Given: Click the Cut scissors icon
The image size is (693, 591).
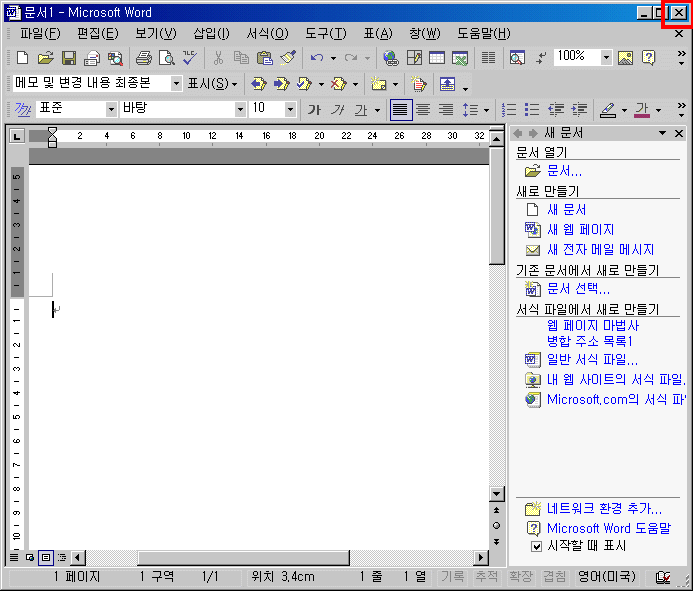Looking at the screenshot, I should coord(218,58).
